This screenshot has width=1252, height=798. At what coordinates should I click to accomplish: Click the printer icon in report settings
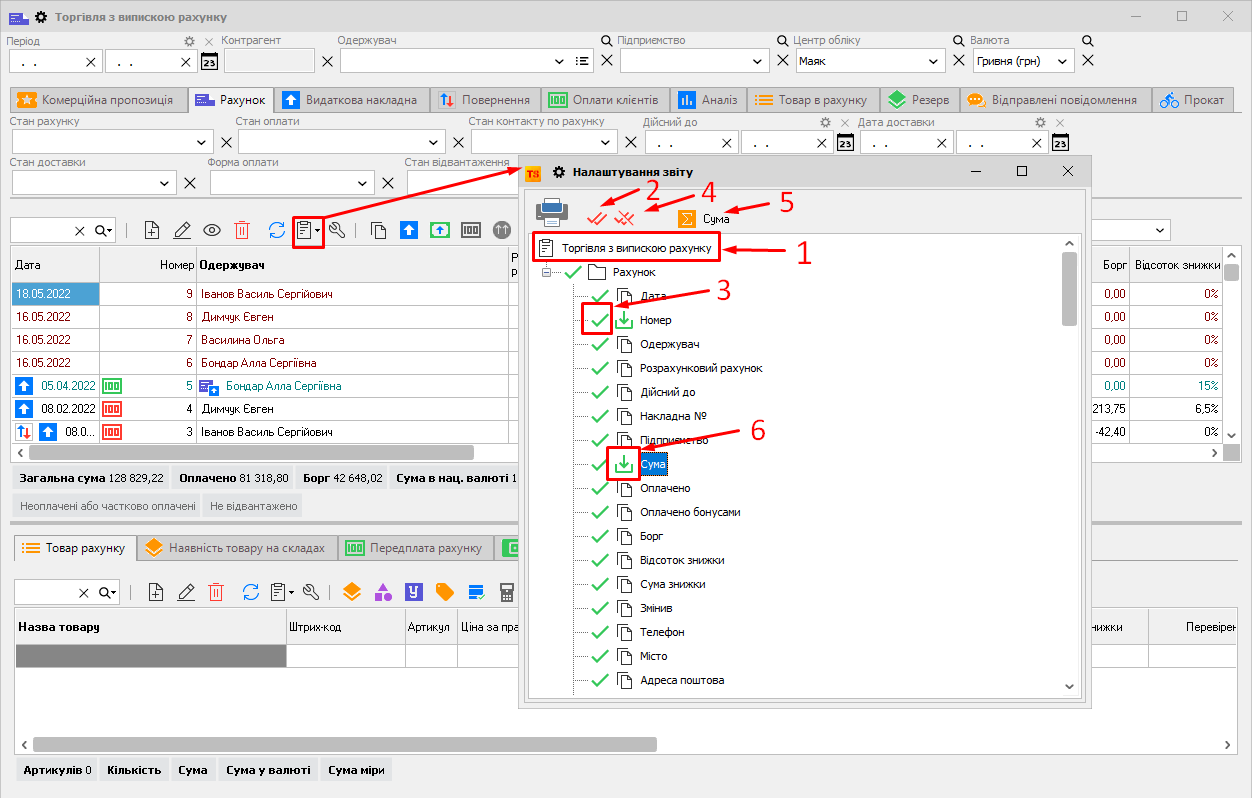point(552,213)
